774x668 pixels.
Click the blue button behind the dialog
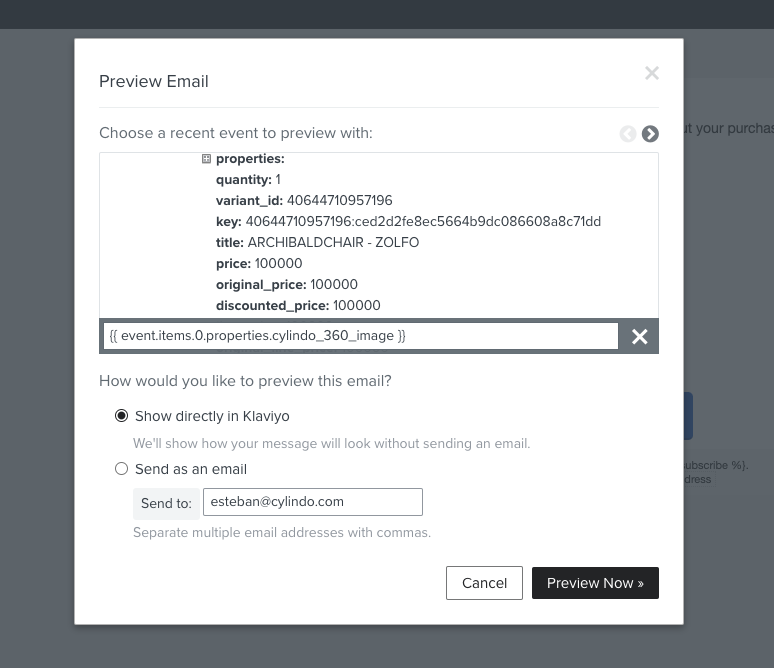point(688,416)
